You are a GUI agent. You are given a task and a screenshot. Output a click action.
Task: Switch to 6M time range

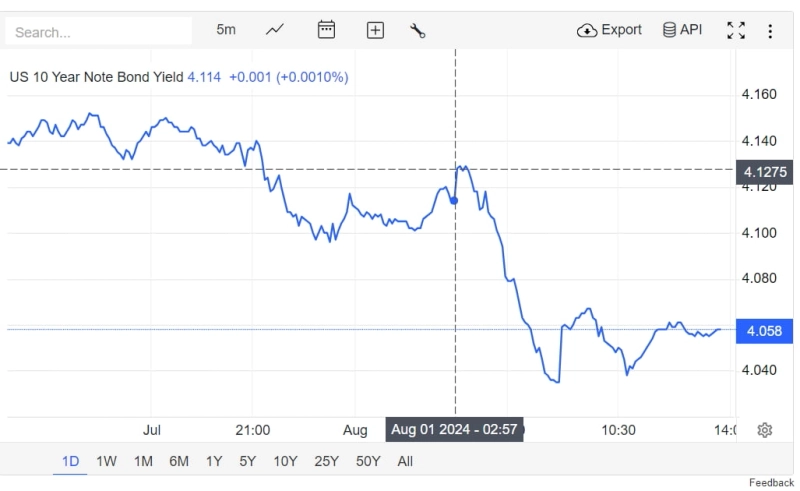pos(179,461)
